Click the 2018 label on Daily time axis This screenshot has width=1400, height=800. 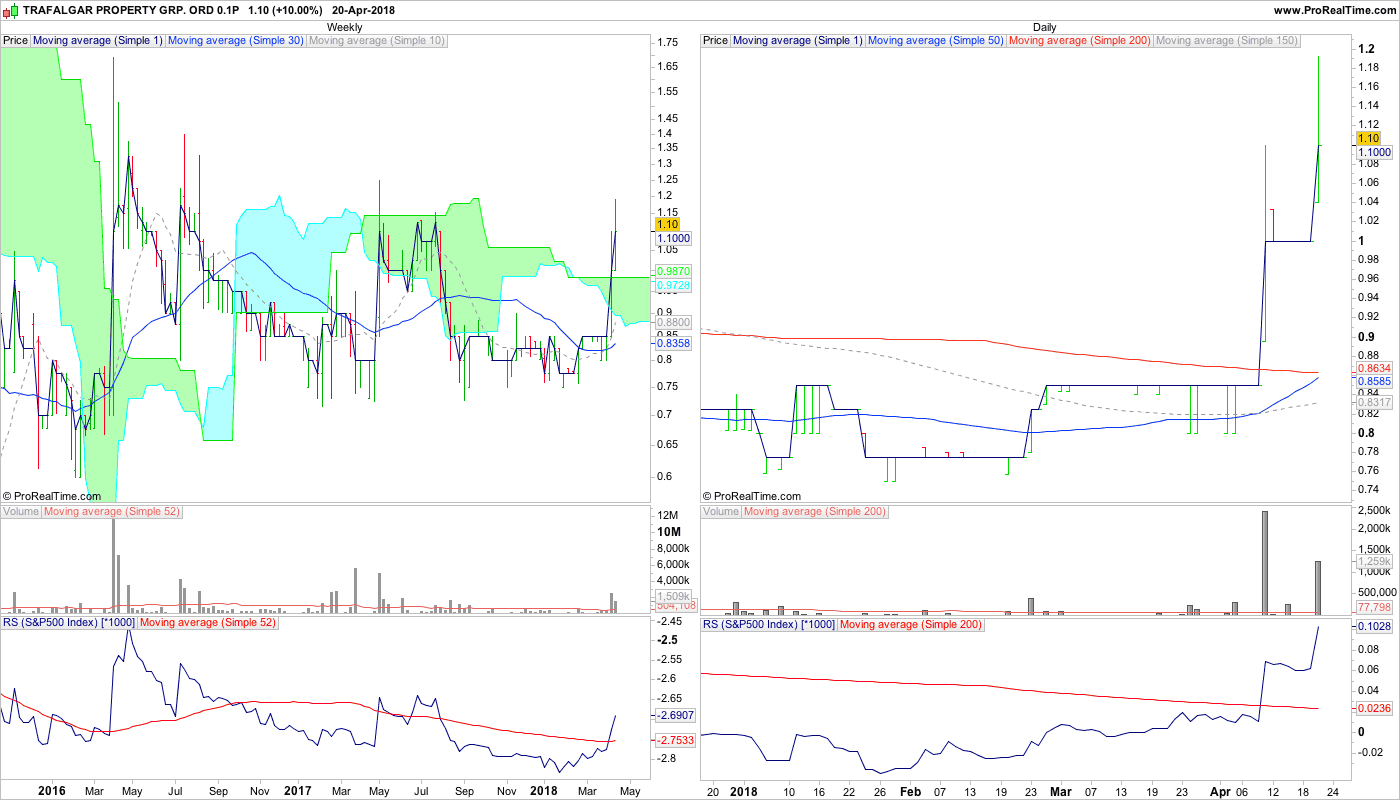coord(743,791)
